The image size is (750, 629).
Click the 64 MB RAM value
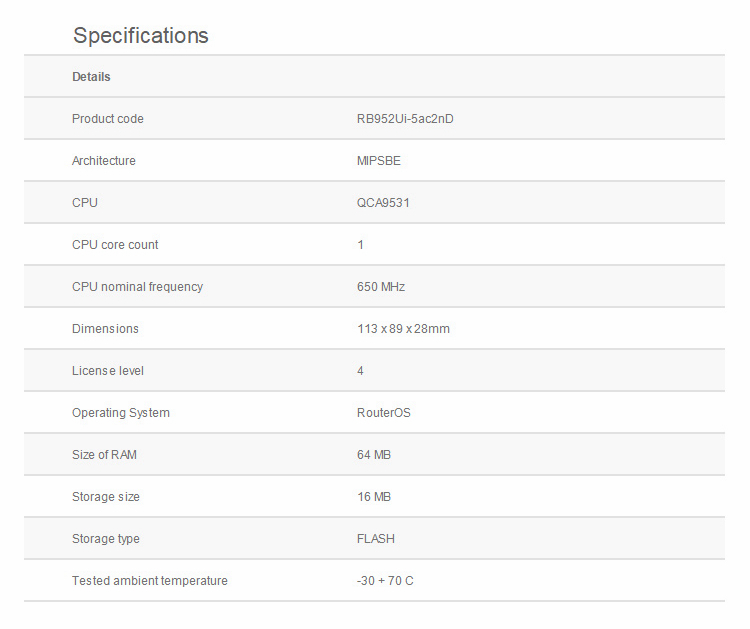click(374, 455)
